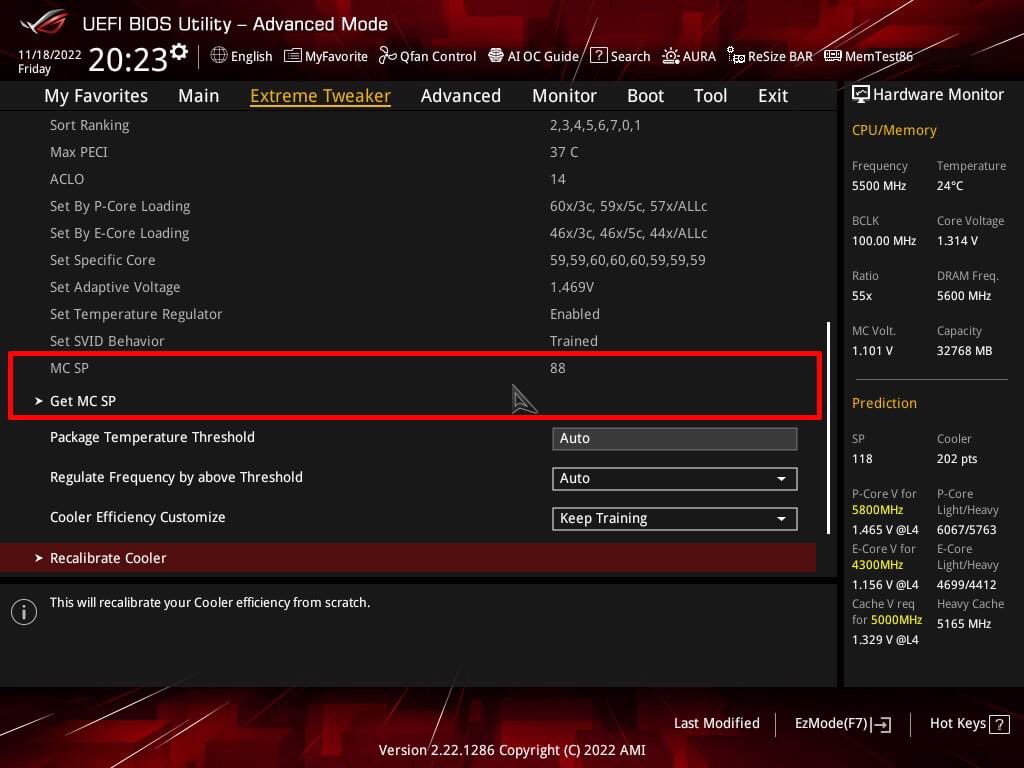Click the Core Voltage 1.314 V reading

(957, 241)
